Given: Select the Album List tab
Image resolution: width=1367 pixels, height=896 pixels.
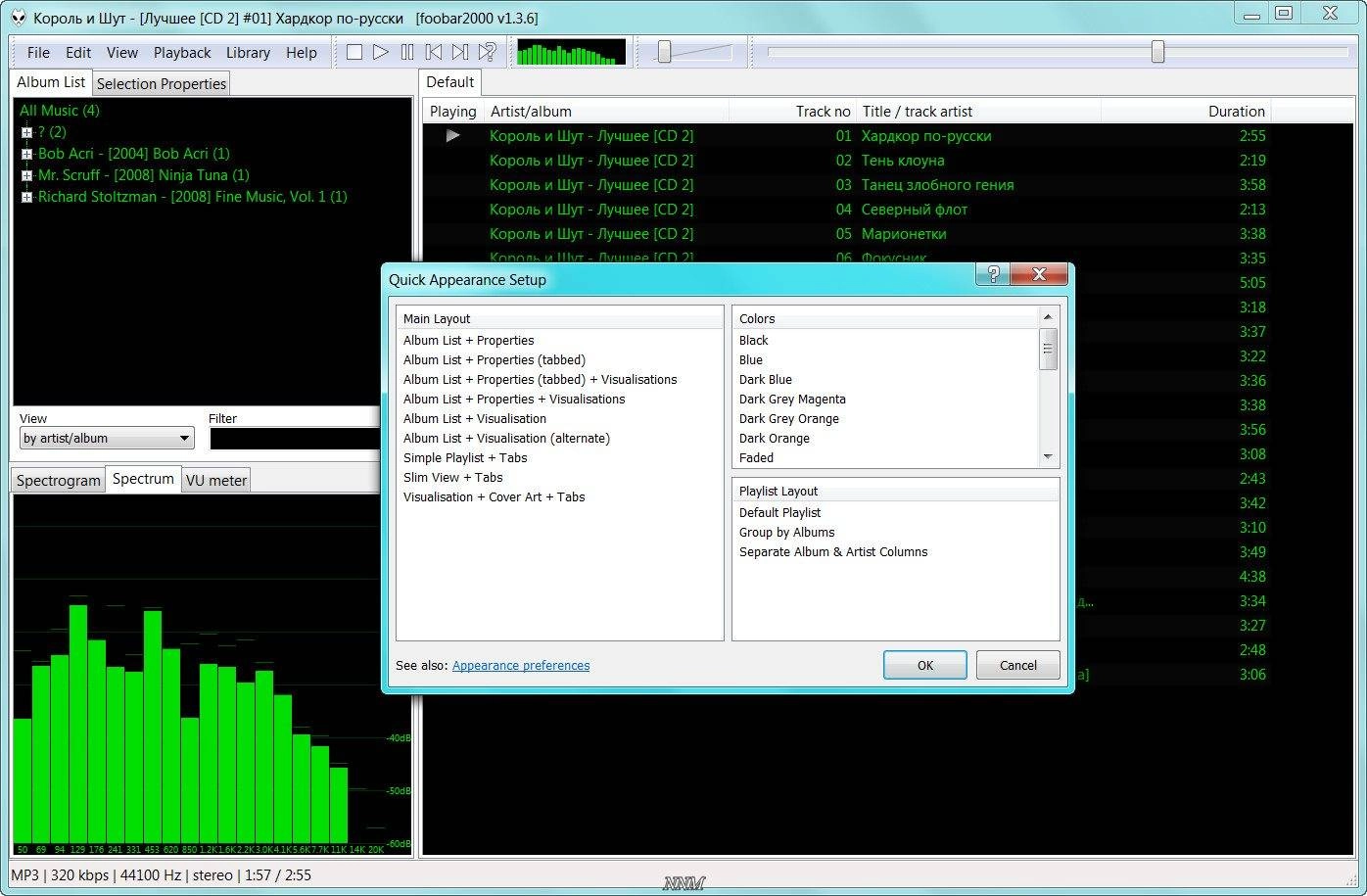Looking at the screenshot, I should pos(51,82).
